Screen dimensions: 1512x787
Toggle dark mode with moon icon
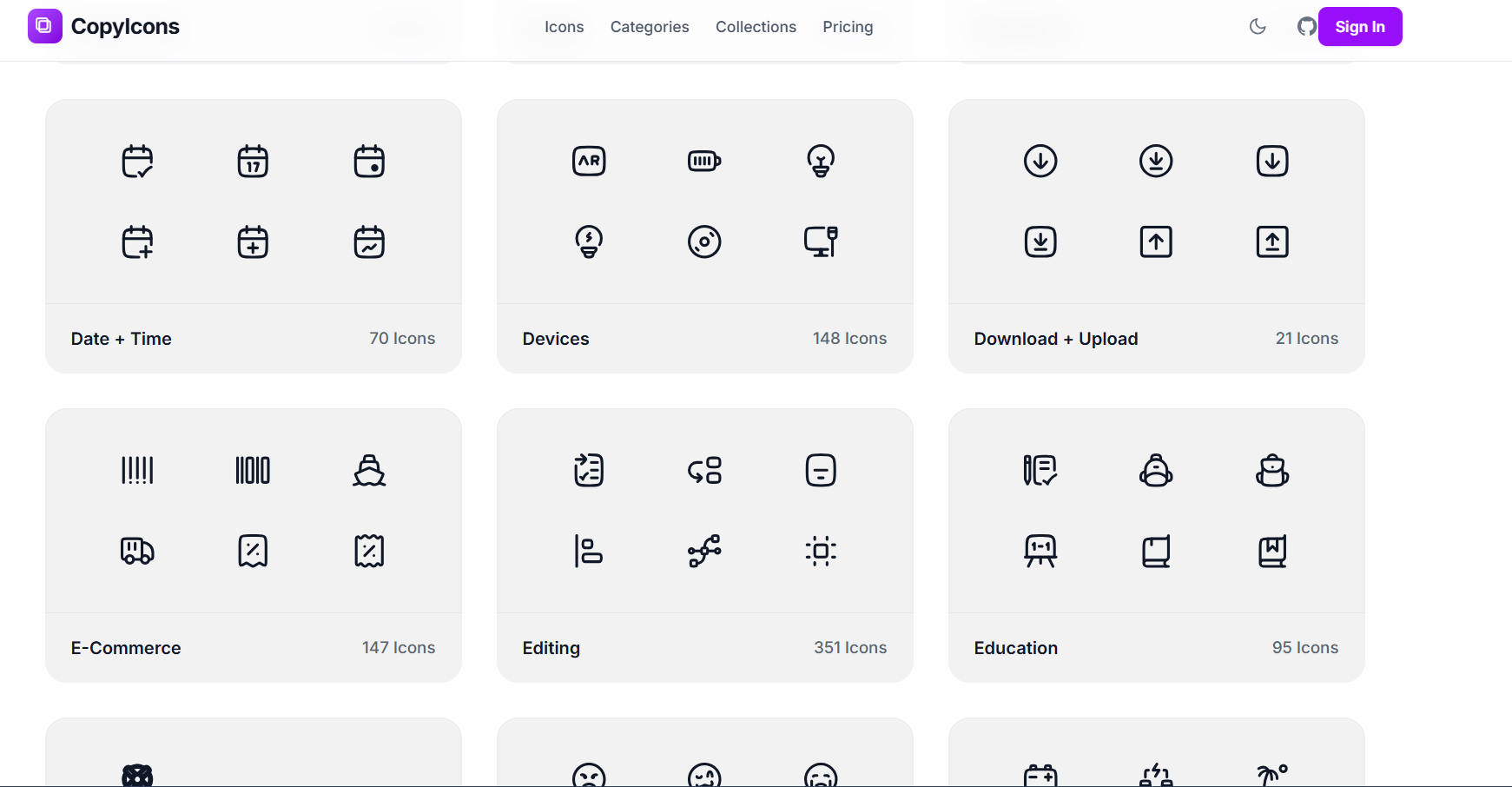click(x=1257, y=27)
